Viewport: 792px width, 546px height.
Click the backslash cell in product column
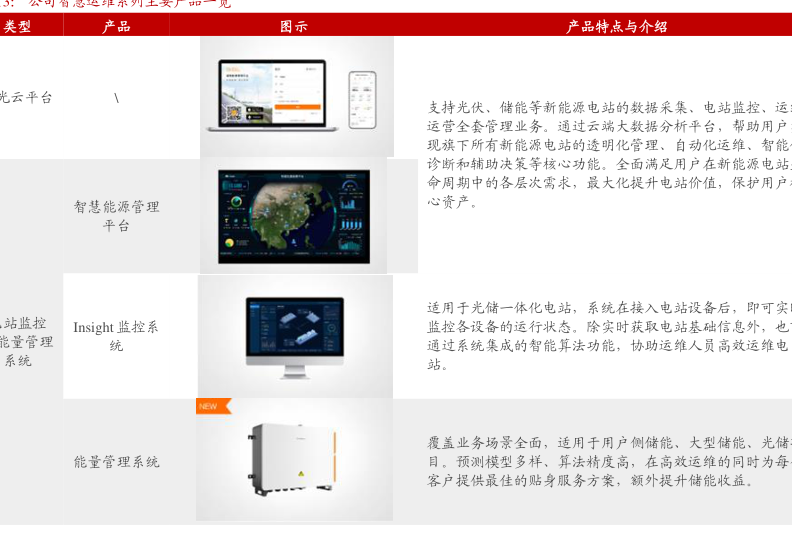[116, 97]
